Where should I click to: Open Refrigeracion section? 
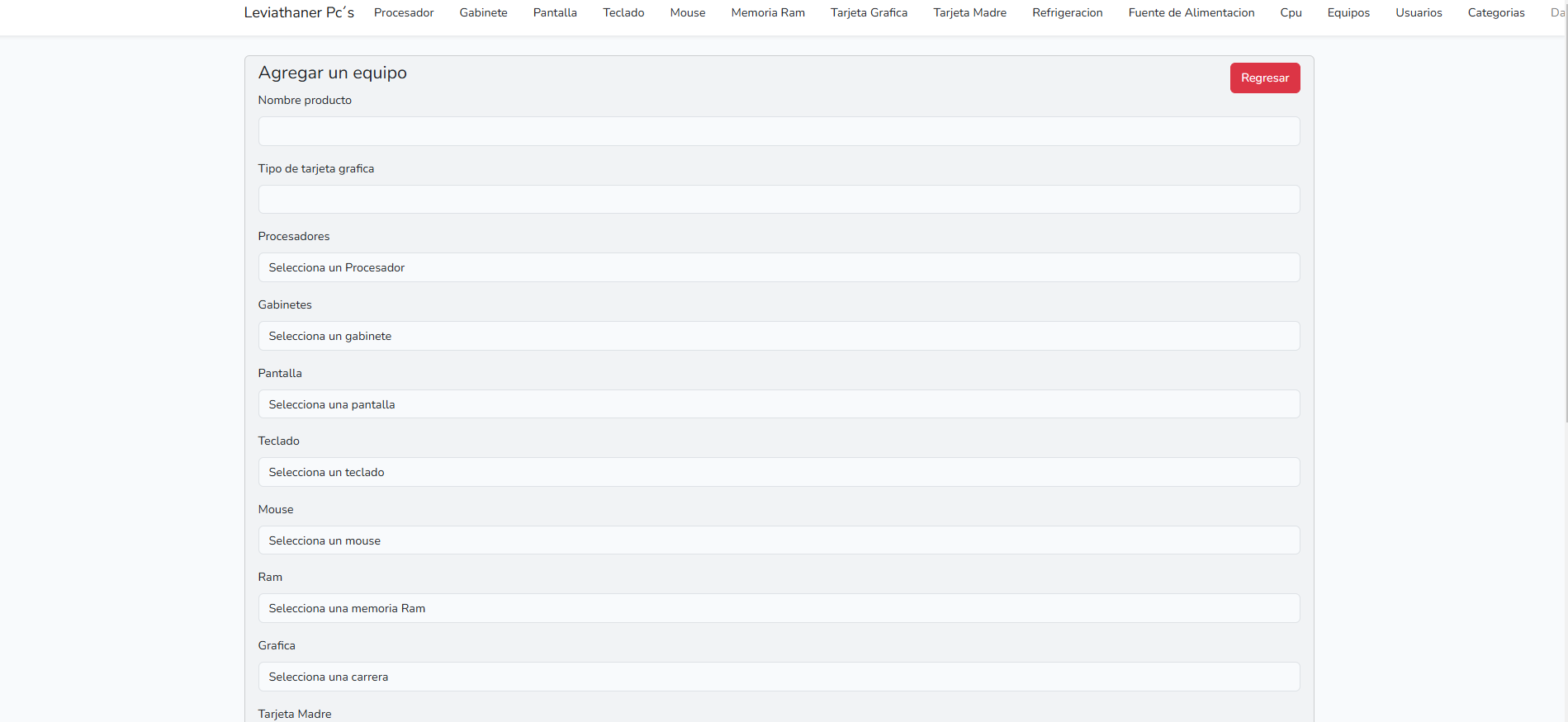[x=1067, y=12]
